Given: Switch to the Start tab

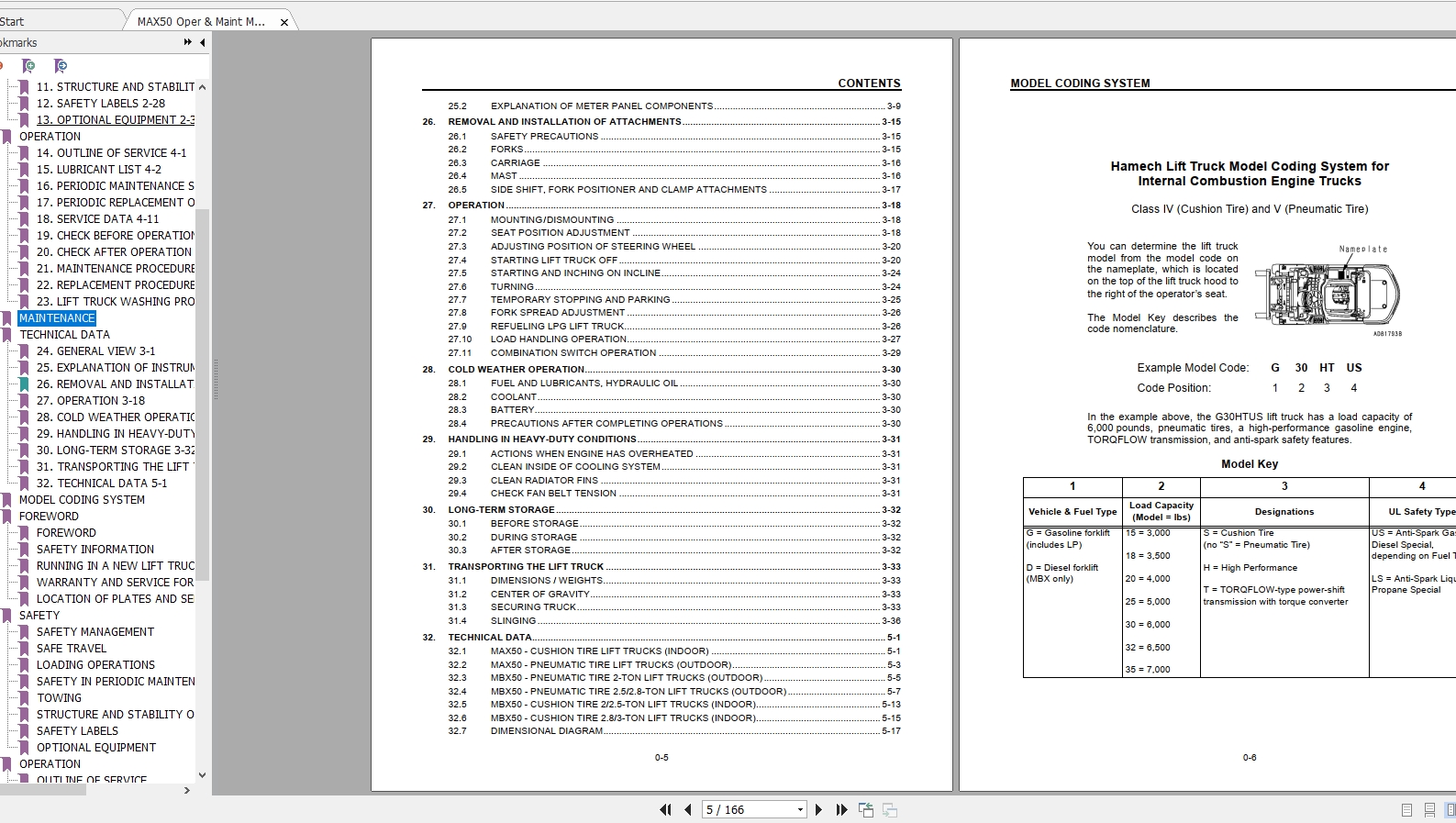Looking at the screenshot, I should point(13,21).
